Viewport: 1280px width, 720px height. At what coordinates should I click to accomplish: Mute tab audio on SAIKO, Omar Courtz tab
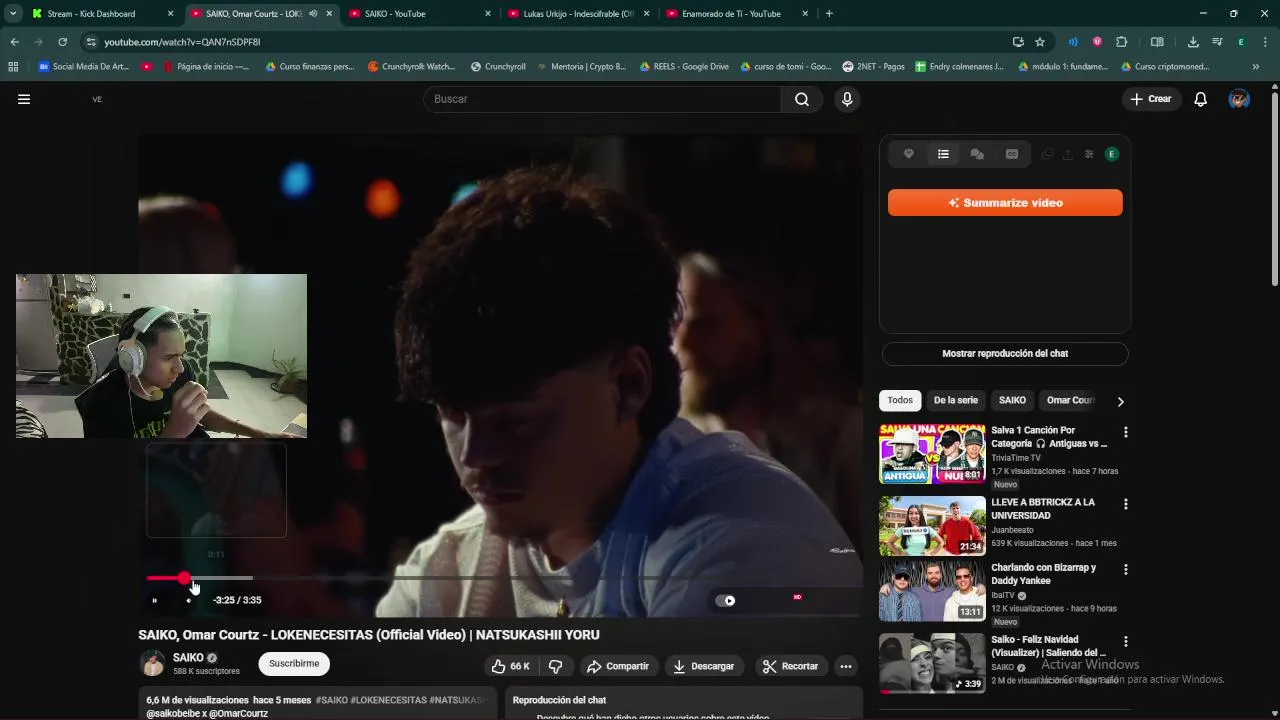(x=314, y=14)
